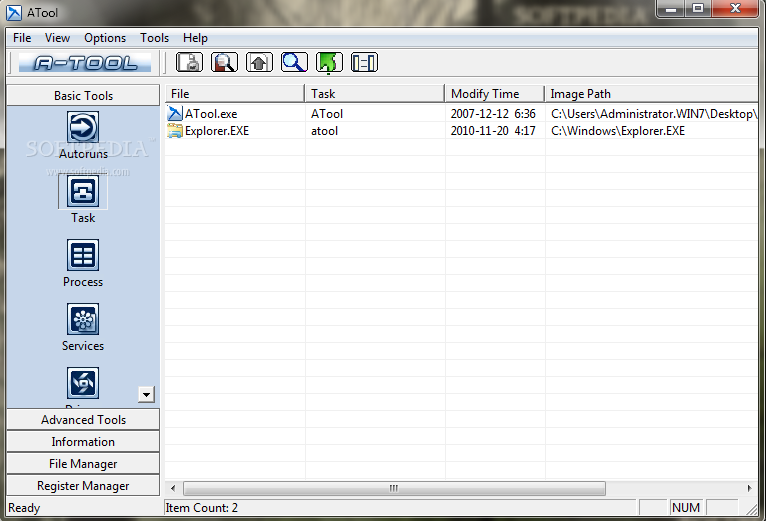
Task: Select the Explorer.EXE row
Action: click(462, 131)
